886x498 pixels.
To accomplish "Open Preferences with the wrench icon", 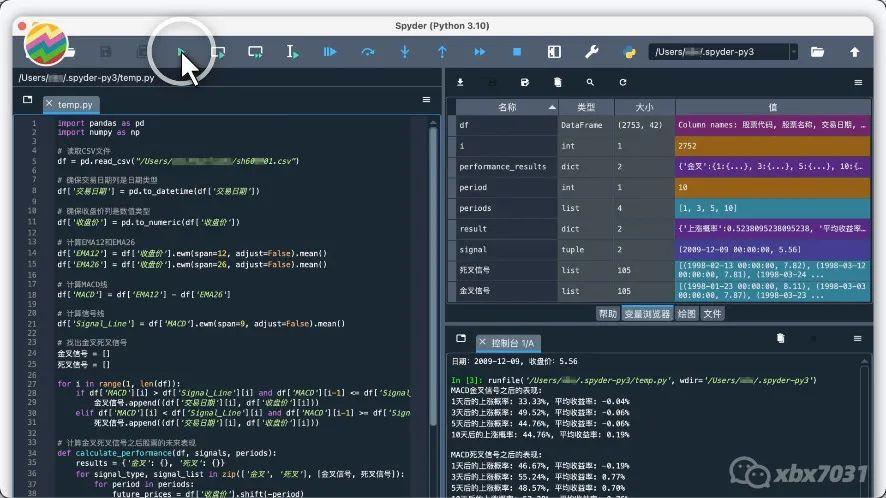I will pos(591,51).
